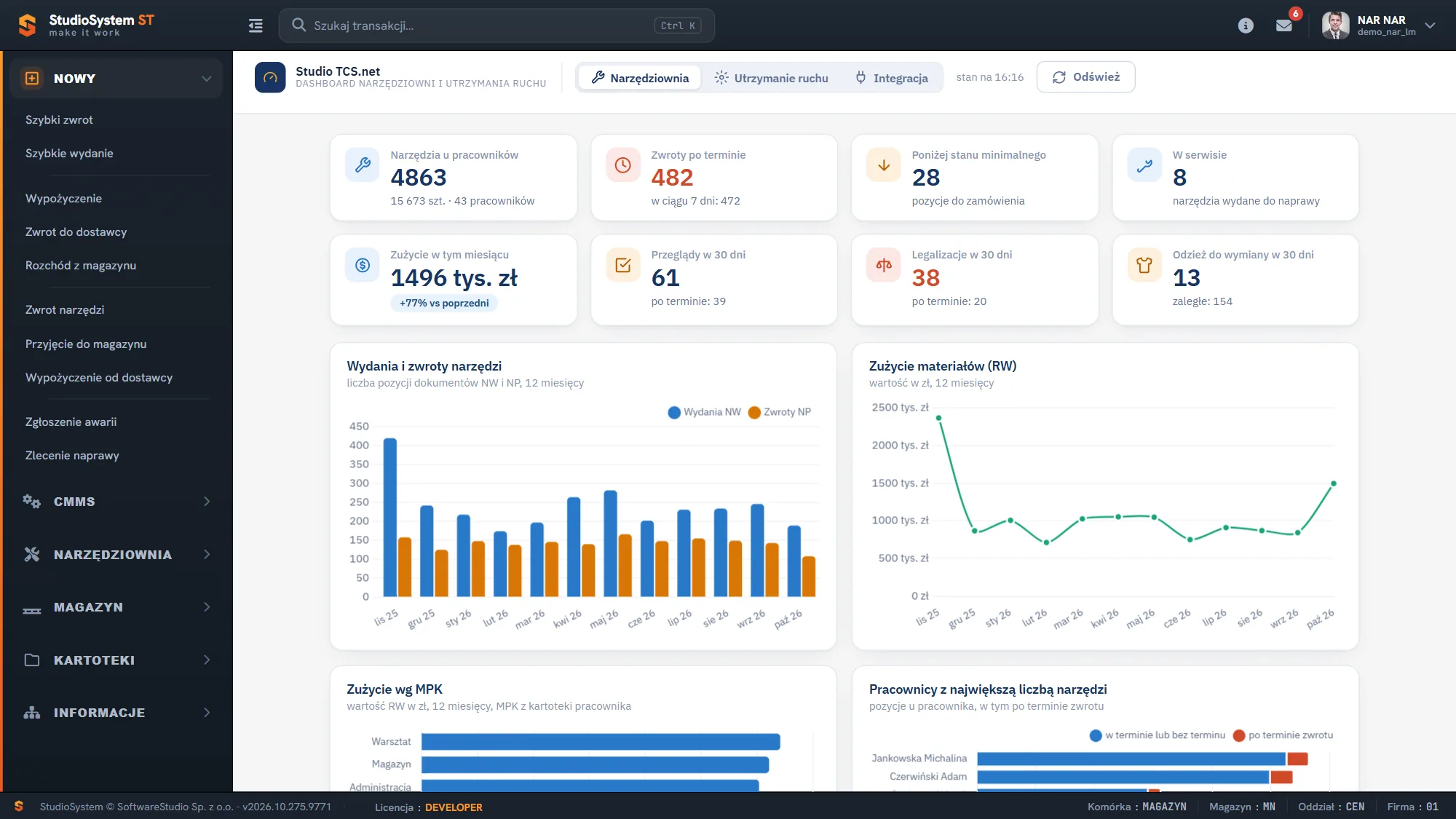Viewport: 1456px width, 819px height.
Task: Open Wypożyczenie menu item
Action: pos(63,198)
